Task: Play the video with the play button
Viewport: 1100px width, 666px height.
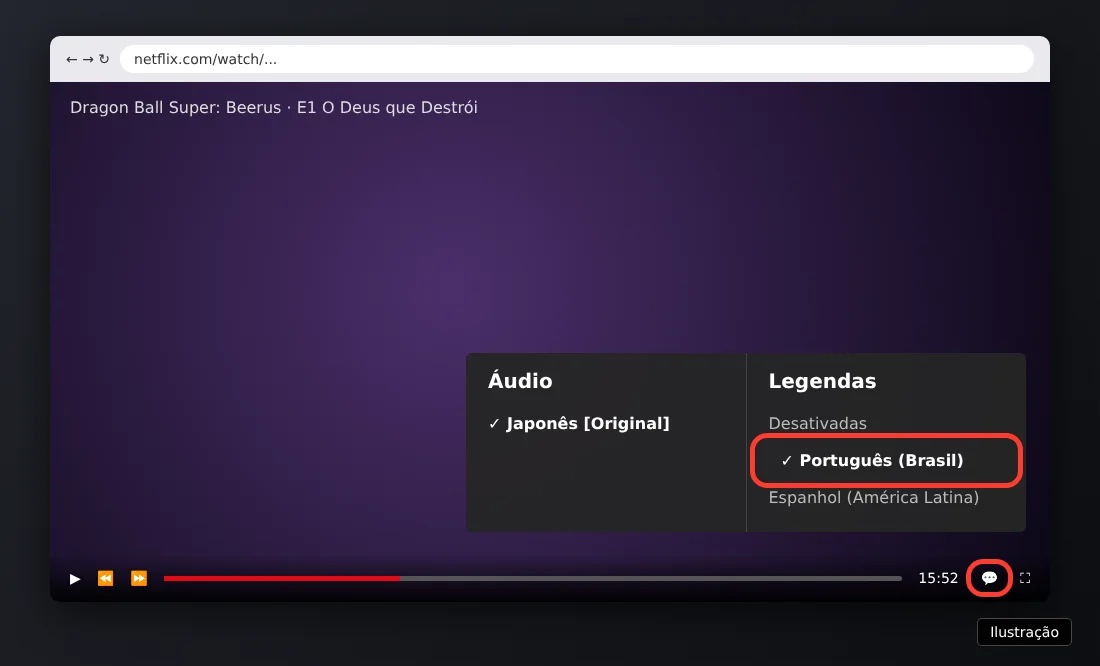Action: point(75,579)
